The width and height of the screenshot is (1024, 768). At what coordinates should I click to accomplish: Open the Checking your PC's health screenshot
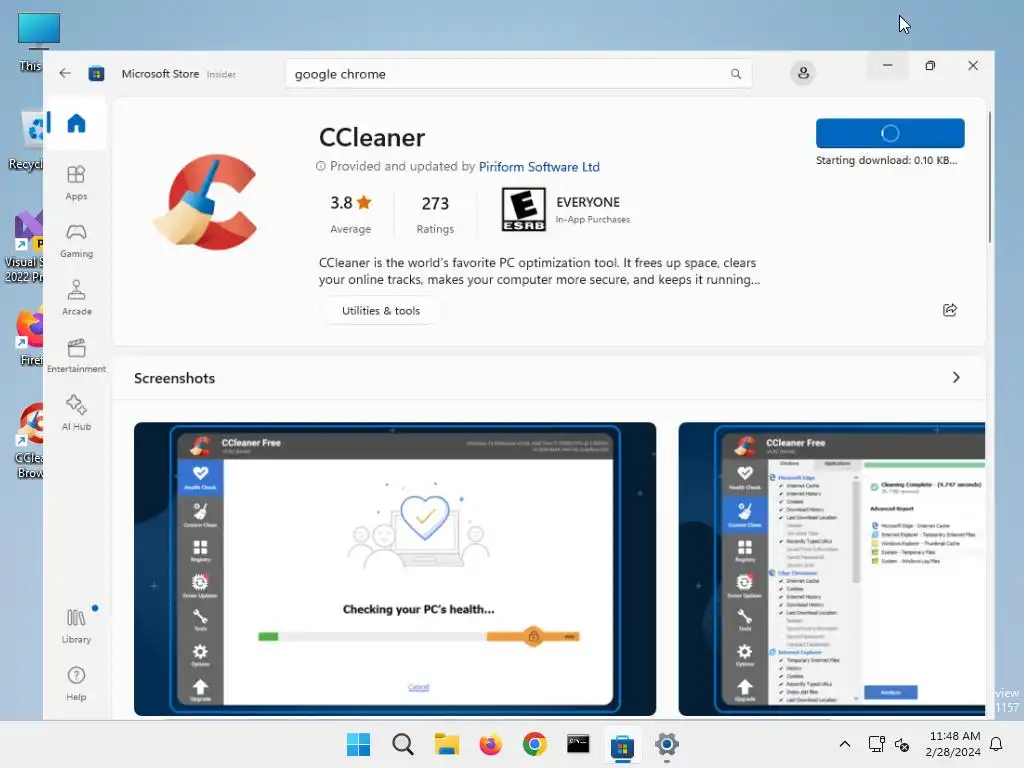(x=394, y=569)
